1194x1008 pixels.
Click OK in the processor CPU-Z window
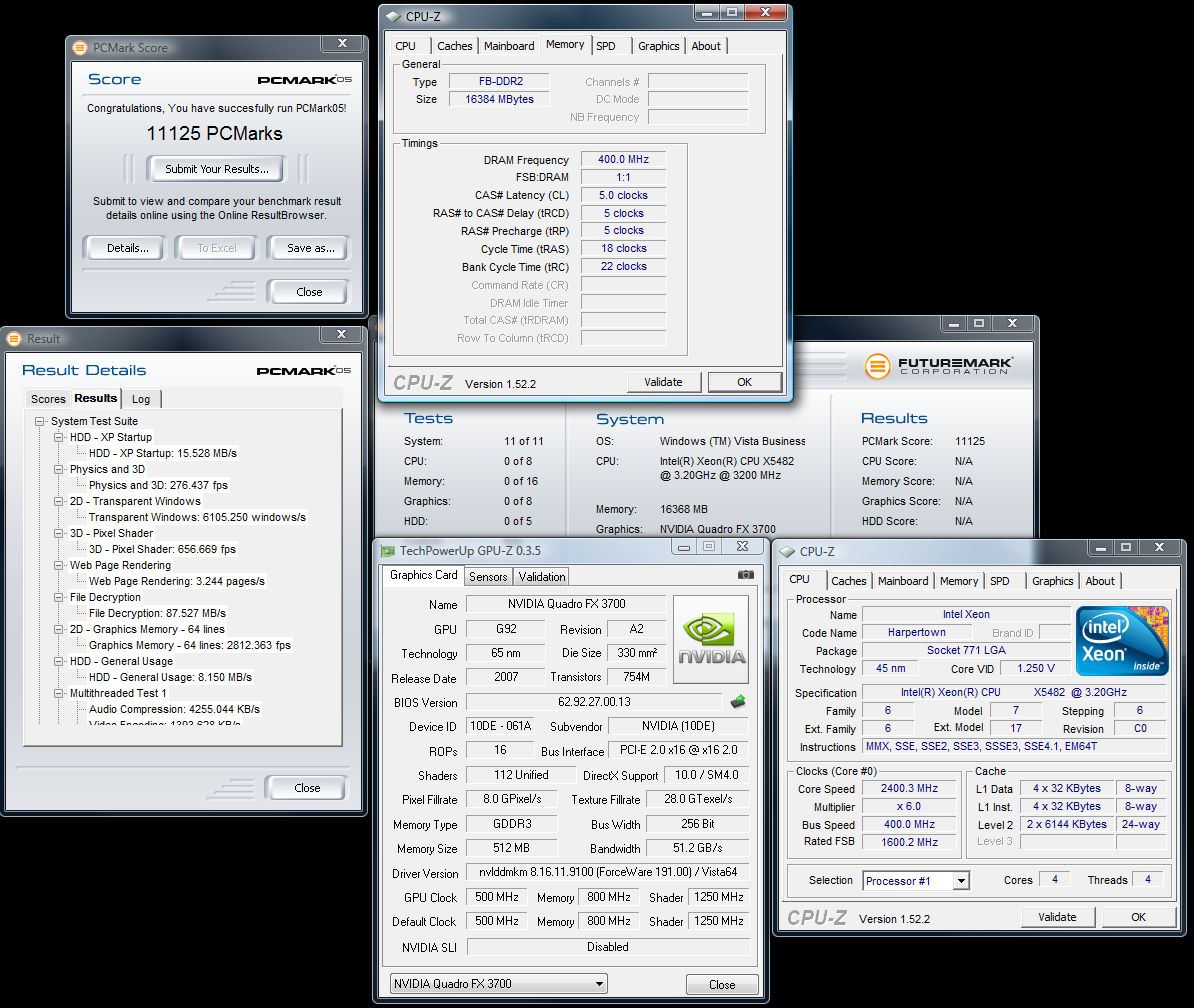pos(1138,917)
